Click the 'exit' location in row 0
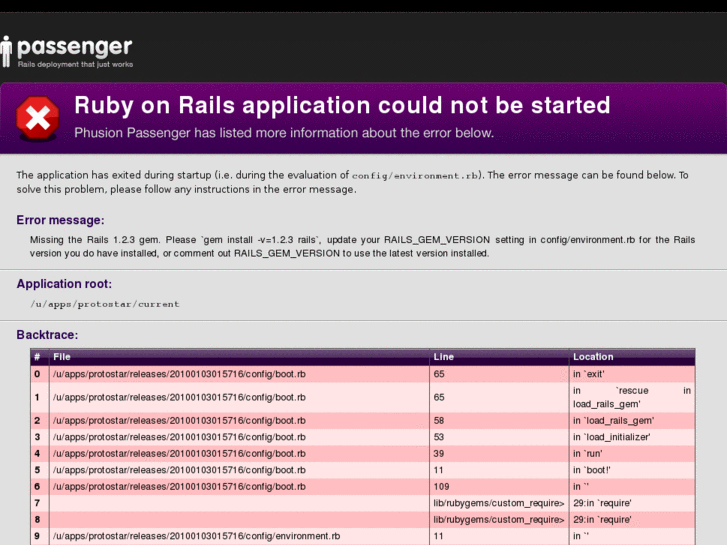This screenshot has width=727, height=545. (588, 374)
